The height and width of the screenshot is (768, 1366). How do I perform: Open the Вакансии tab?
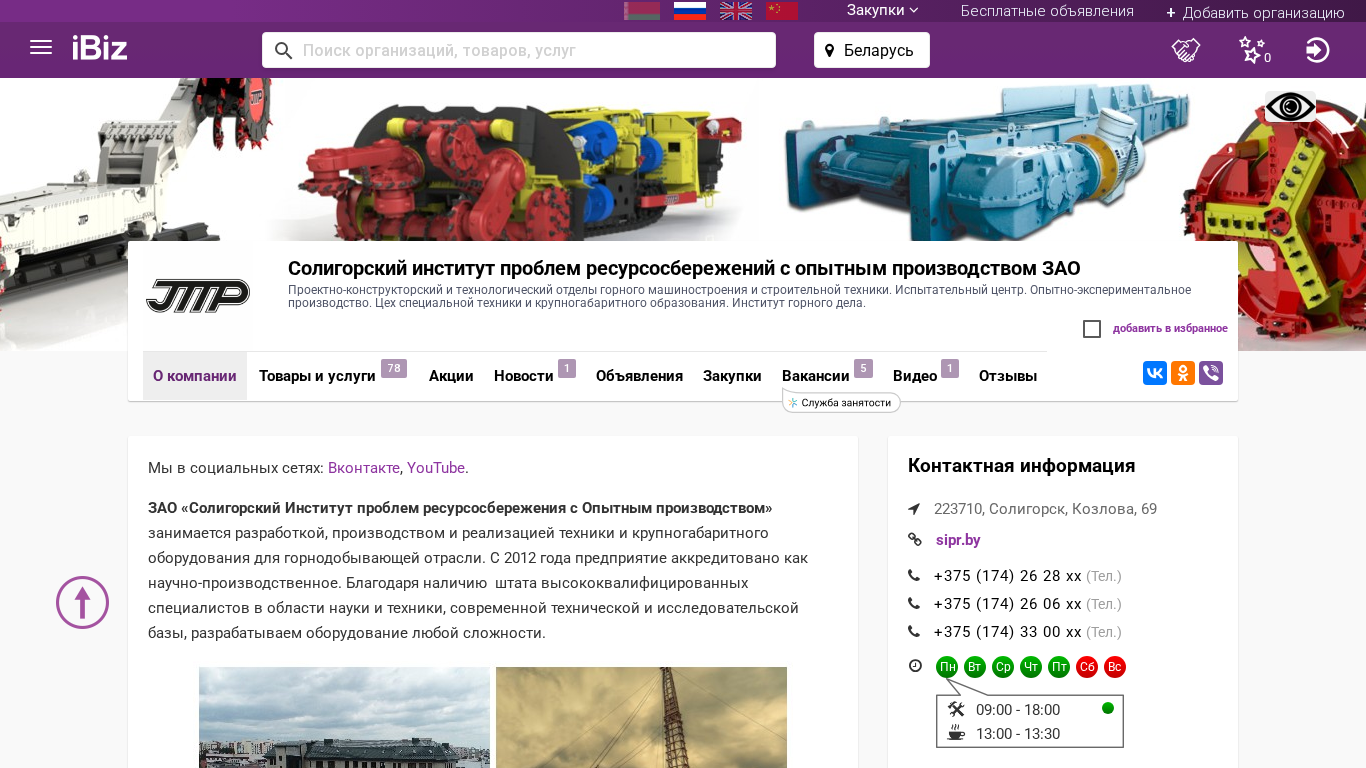(x=827, y=376)
